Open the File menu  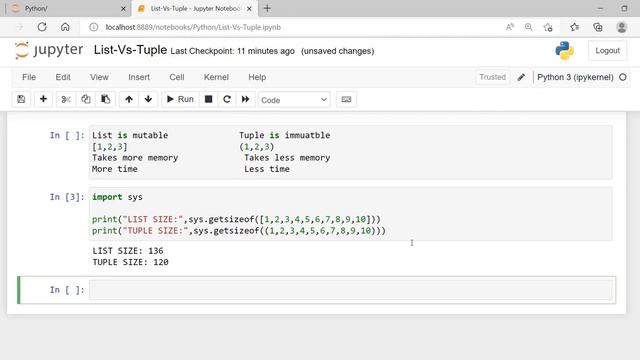coord(29,77)
